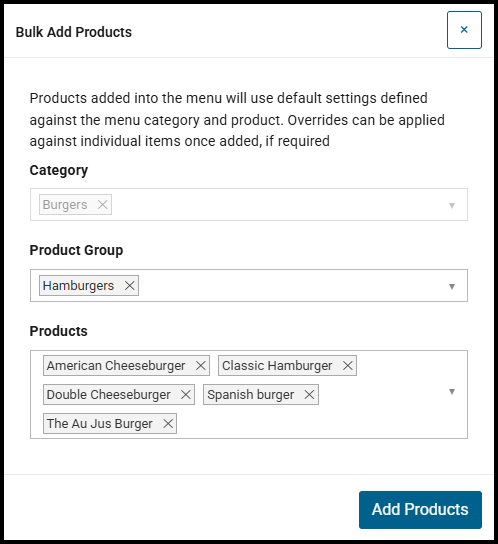Image resolution: width=498 pixels, height=544 pixels.
Task: Remove Spanish burger from products
Action: click(309, 394)
